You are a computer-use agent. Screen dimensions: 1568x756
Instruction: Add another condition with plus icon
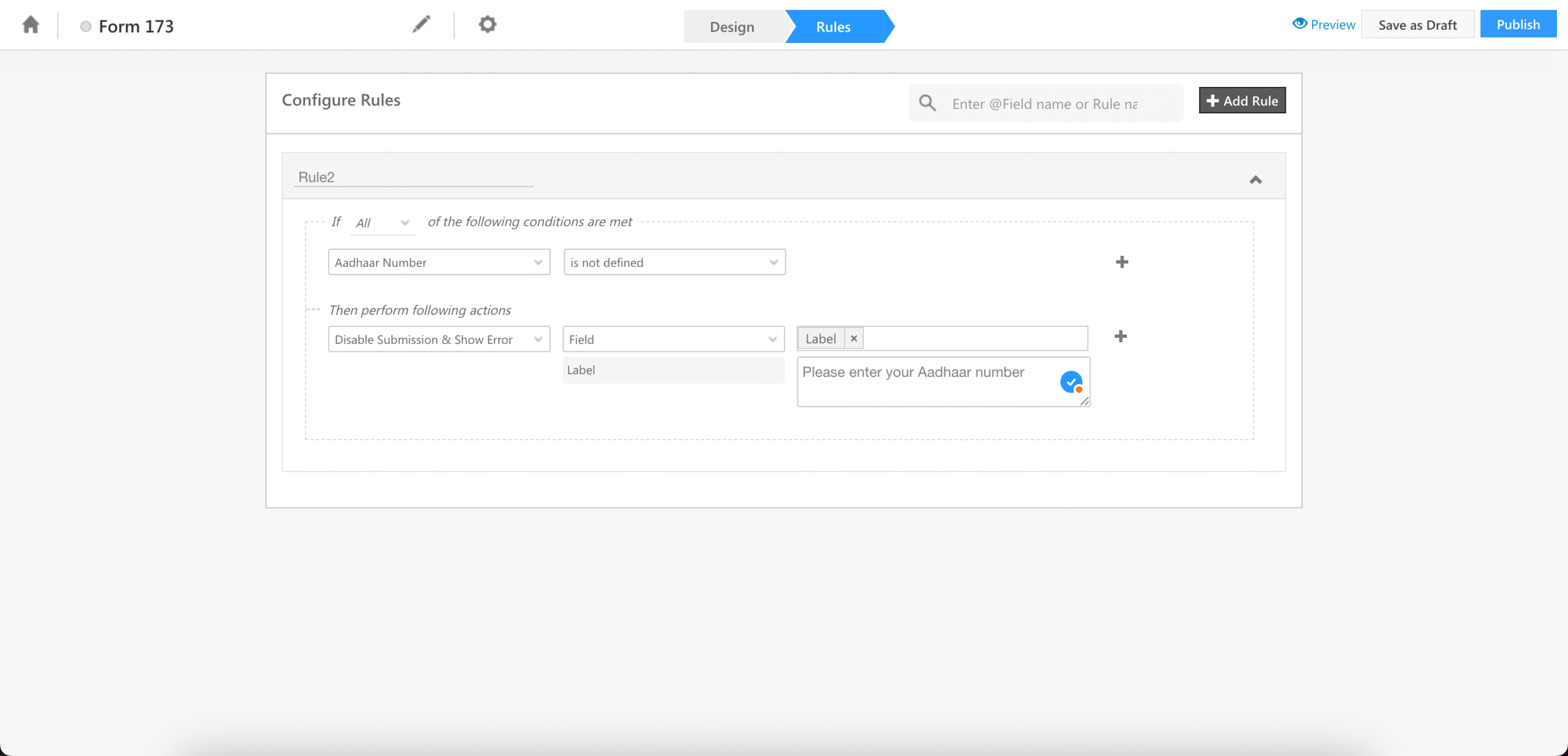tap(1121, 262)
